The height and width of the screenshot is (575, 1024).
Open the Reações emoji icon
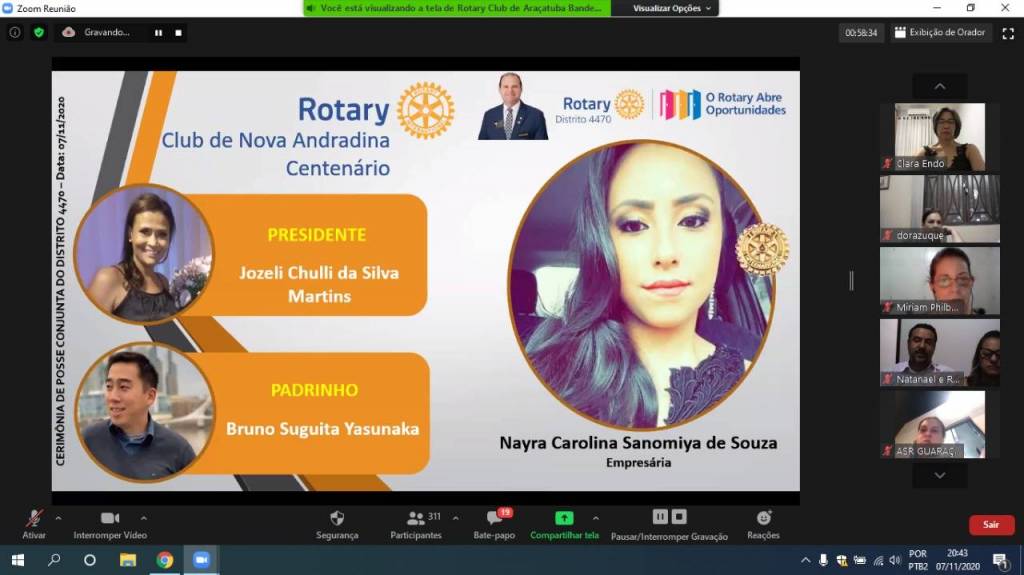coord(763,518)
